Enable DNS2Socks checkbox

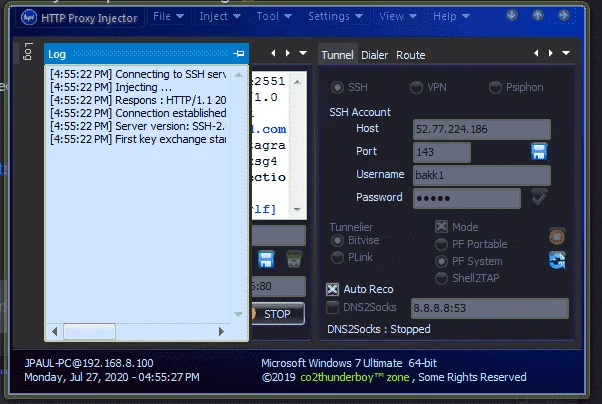332,307
